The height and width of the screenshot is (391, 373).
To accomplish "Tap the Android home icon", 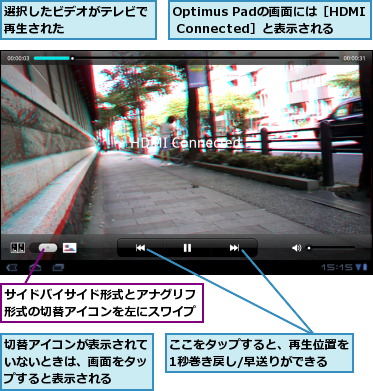I will click(x=35, y=267).
